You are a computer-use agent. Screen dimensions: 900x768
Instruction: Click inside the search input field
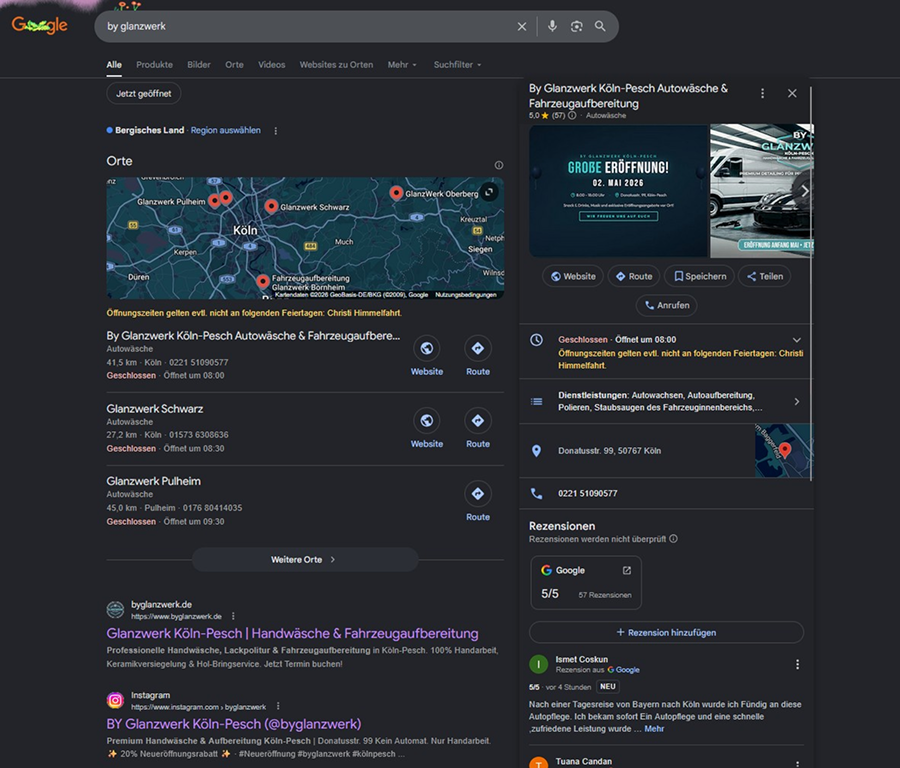(307, 26)
